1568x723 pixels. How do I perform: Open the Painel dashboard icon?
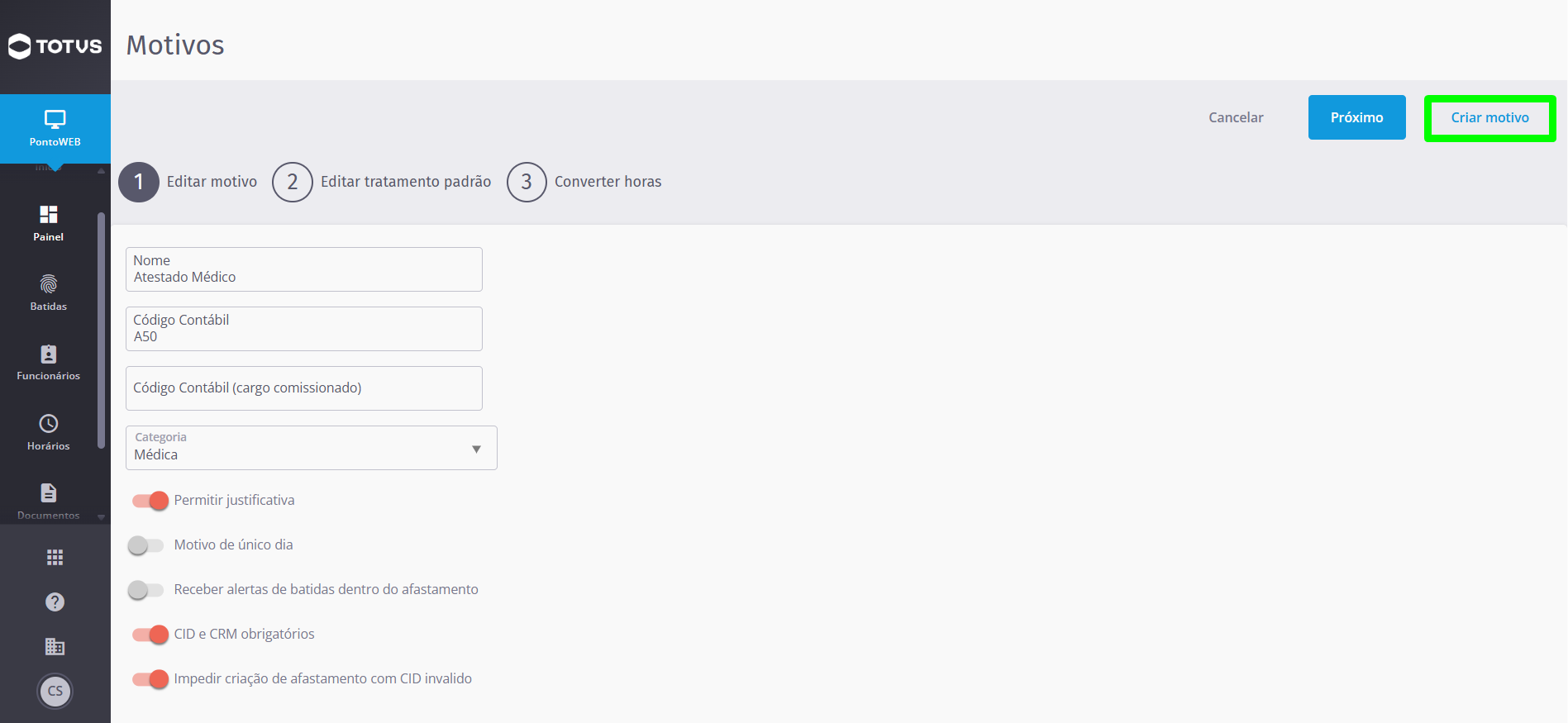(x=49, y=215)
